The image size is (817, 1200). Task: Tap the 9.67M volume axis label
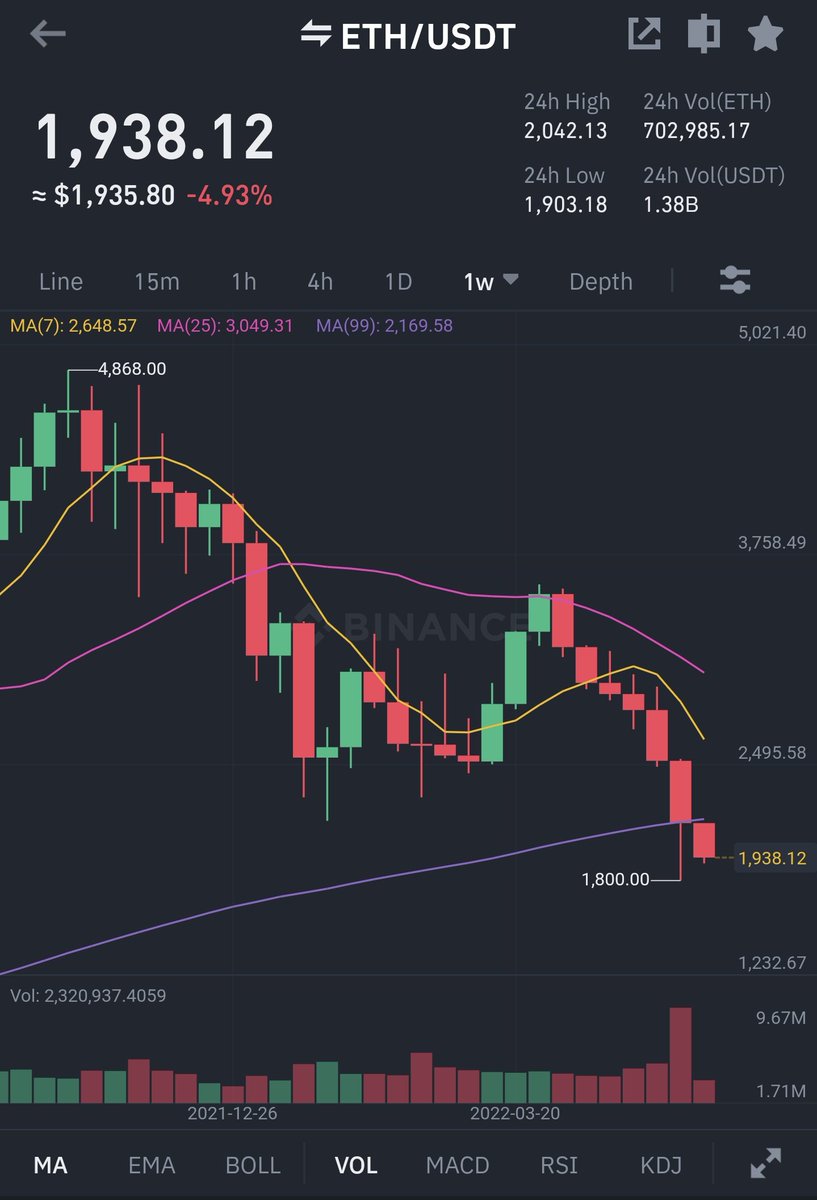click(782, 1019)
